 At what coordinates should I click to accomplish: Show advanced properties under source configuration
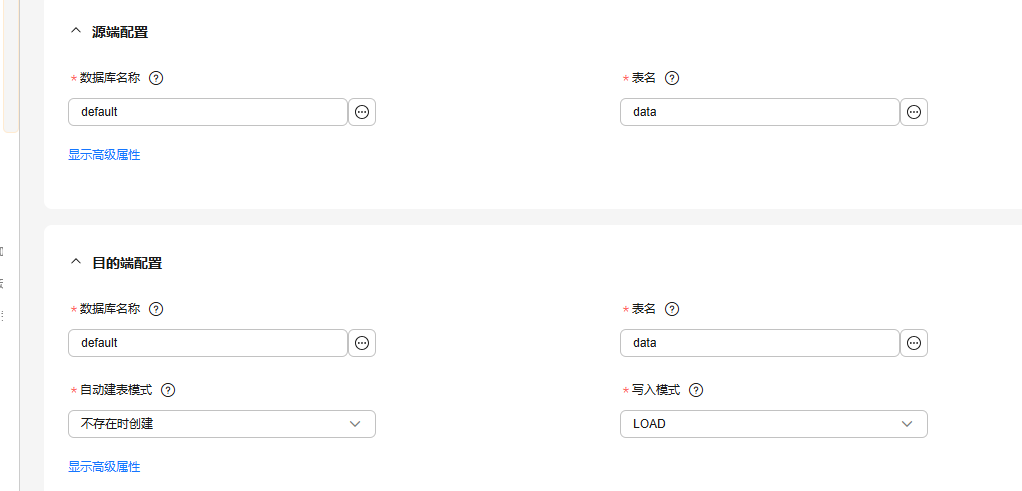click(104, 155)
